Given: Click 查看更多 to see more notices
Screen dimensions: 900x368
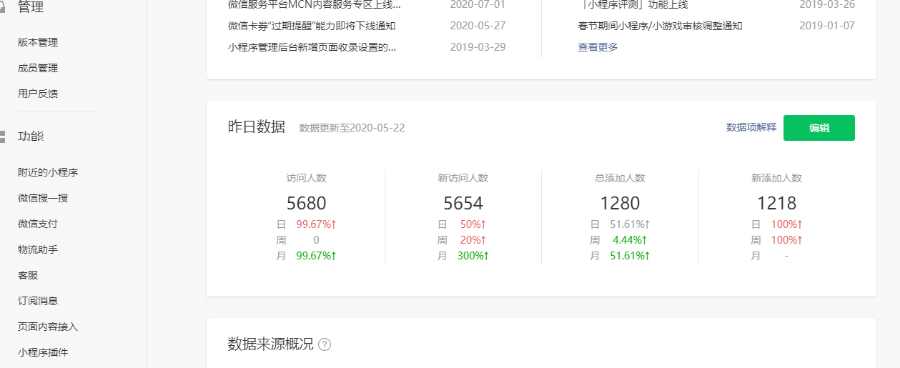Looking at the screenshot, I should 598,47.
